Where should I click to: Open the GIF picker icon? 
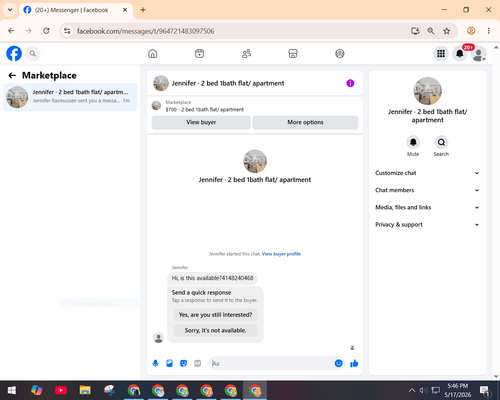(x=198, y=363)
